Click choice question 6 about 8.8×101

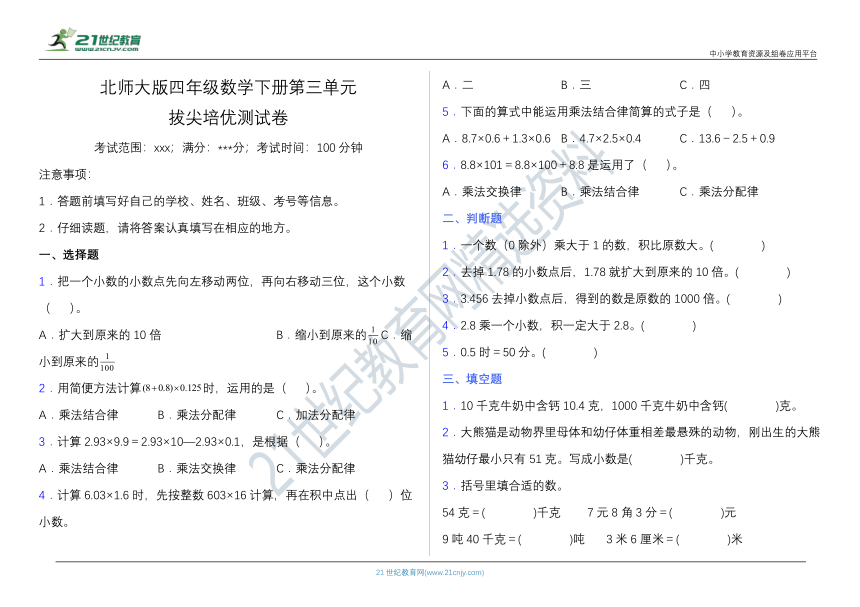[561, 165]
